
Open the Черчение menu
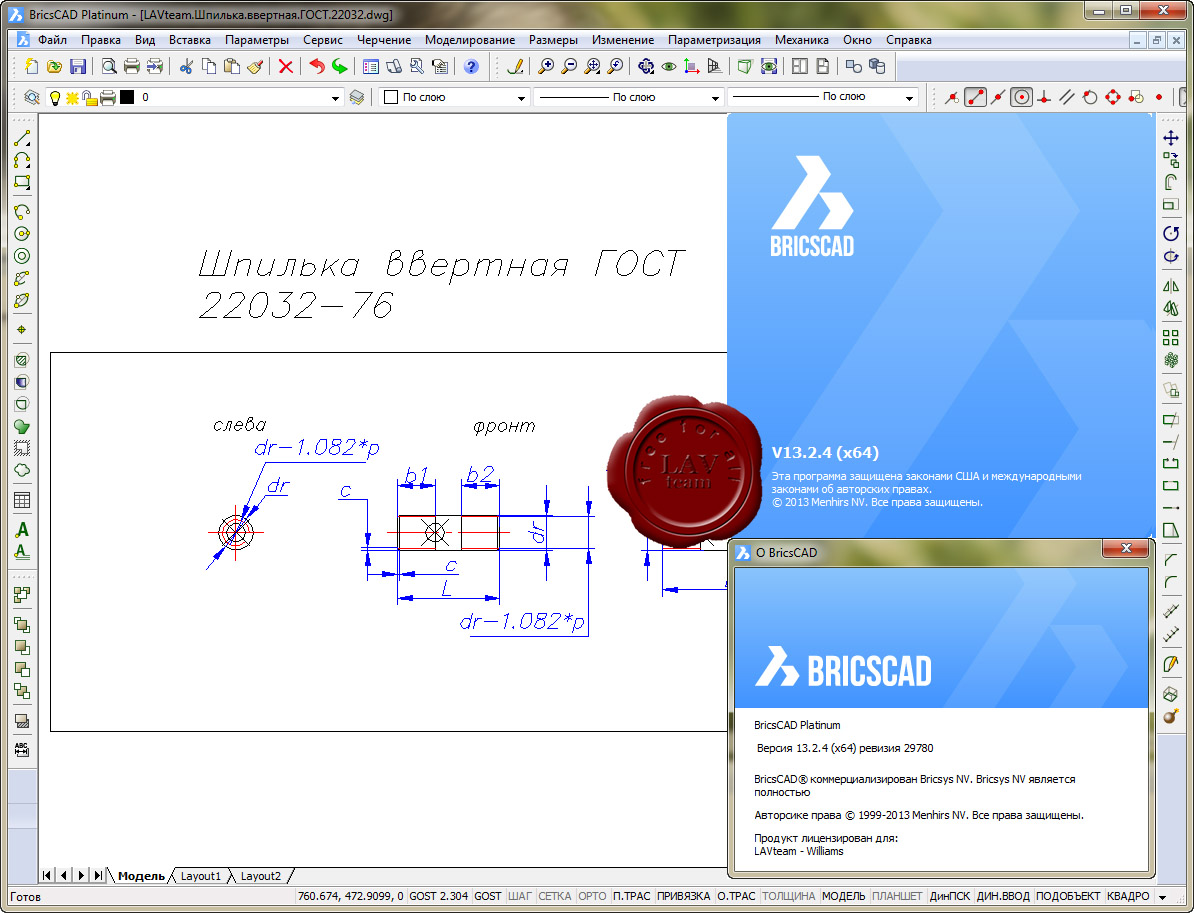[384, 40]
